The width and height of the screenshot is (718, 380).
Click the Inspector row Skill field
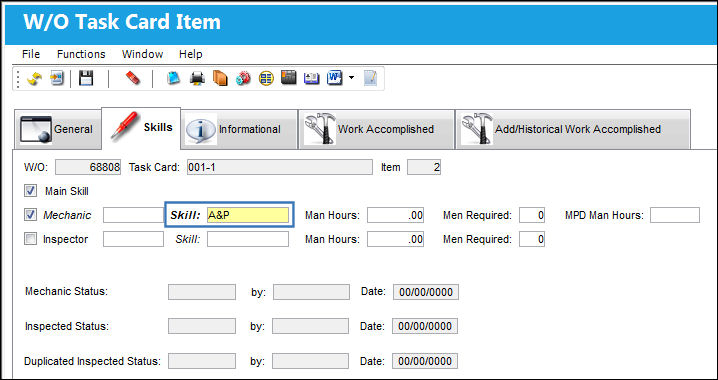pos(248,239)
